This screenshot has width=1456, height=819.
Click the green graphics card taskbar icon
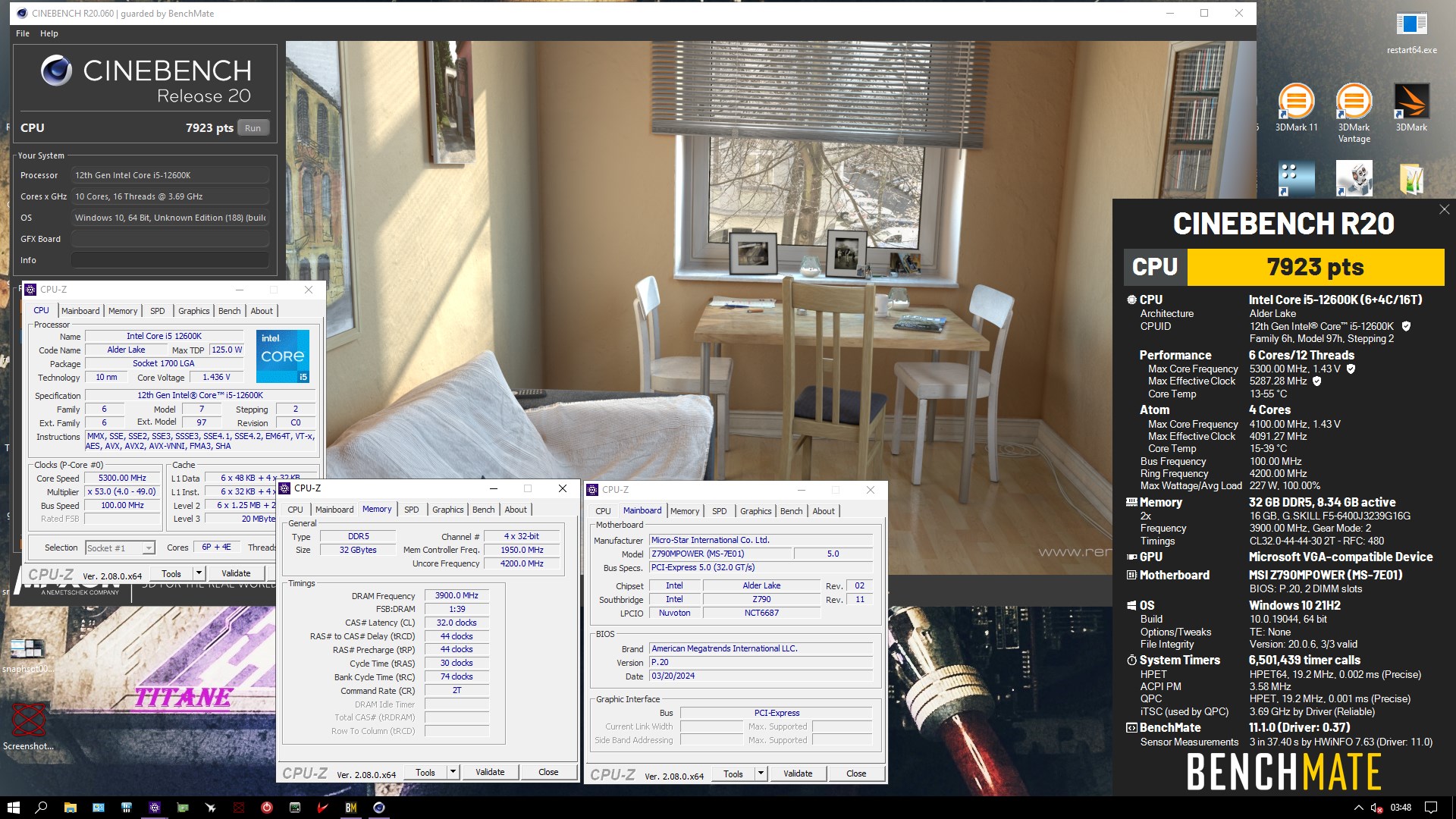pyautogui.click(x=182, y=808)
